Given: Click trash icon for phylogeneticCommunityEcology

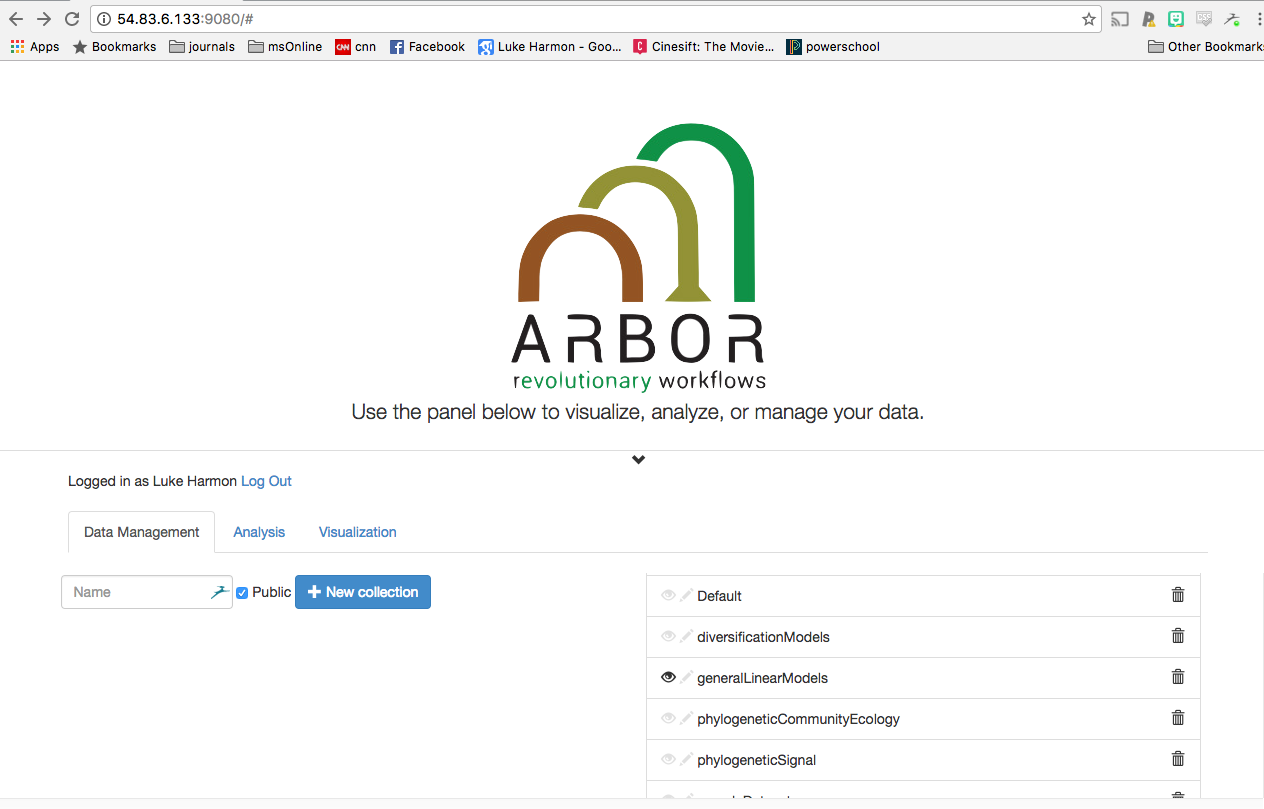Looking at the screenshot, I should (x=1178, y=717).
